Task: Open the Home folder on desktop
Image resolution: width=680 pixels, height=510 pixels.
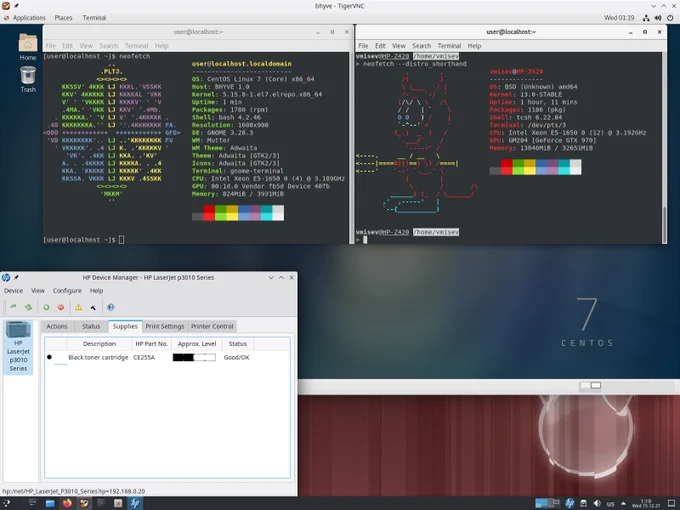Action: coord(28,47)
